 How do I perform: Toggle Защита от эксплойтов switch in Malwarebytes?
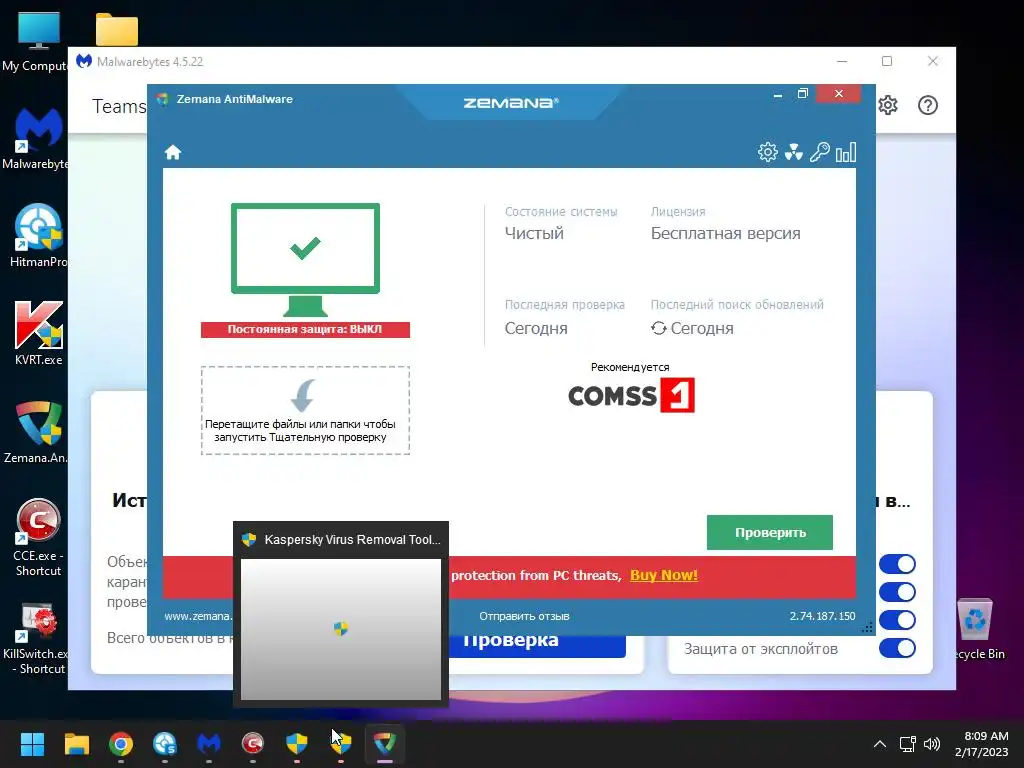[897, 648]
